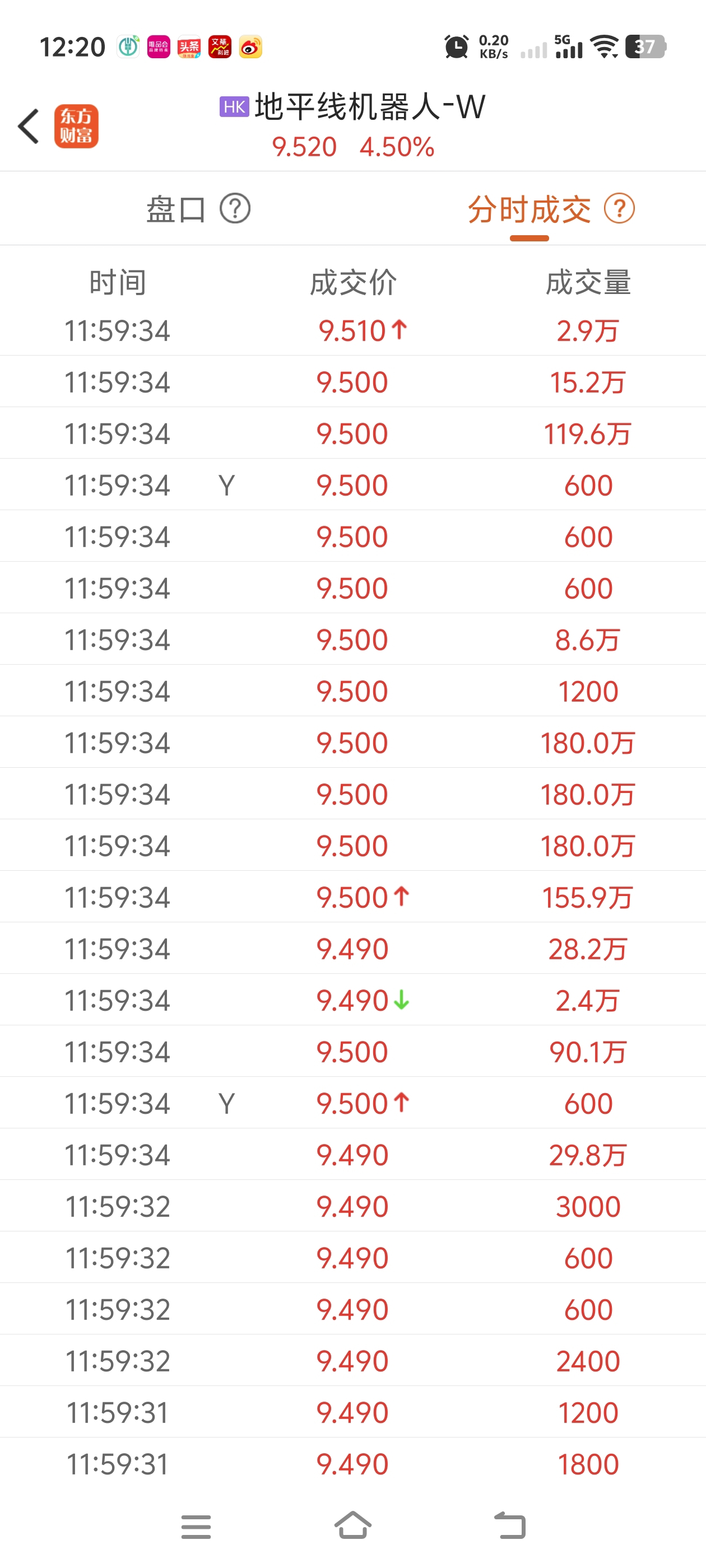706x1568 pixels.
Task: Select the trade row with 9.510 price
Action: click(x=352, y=330)
